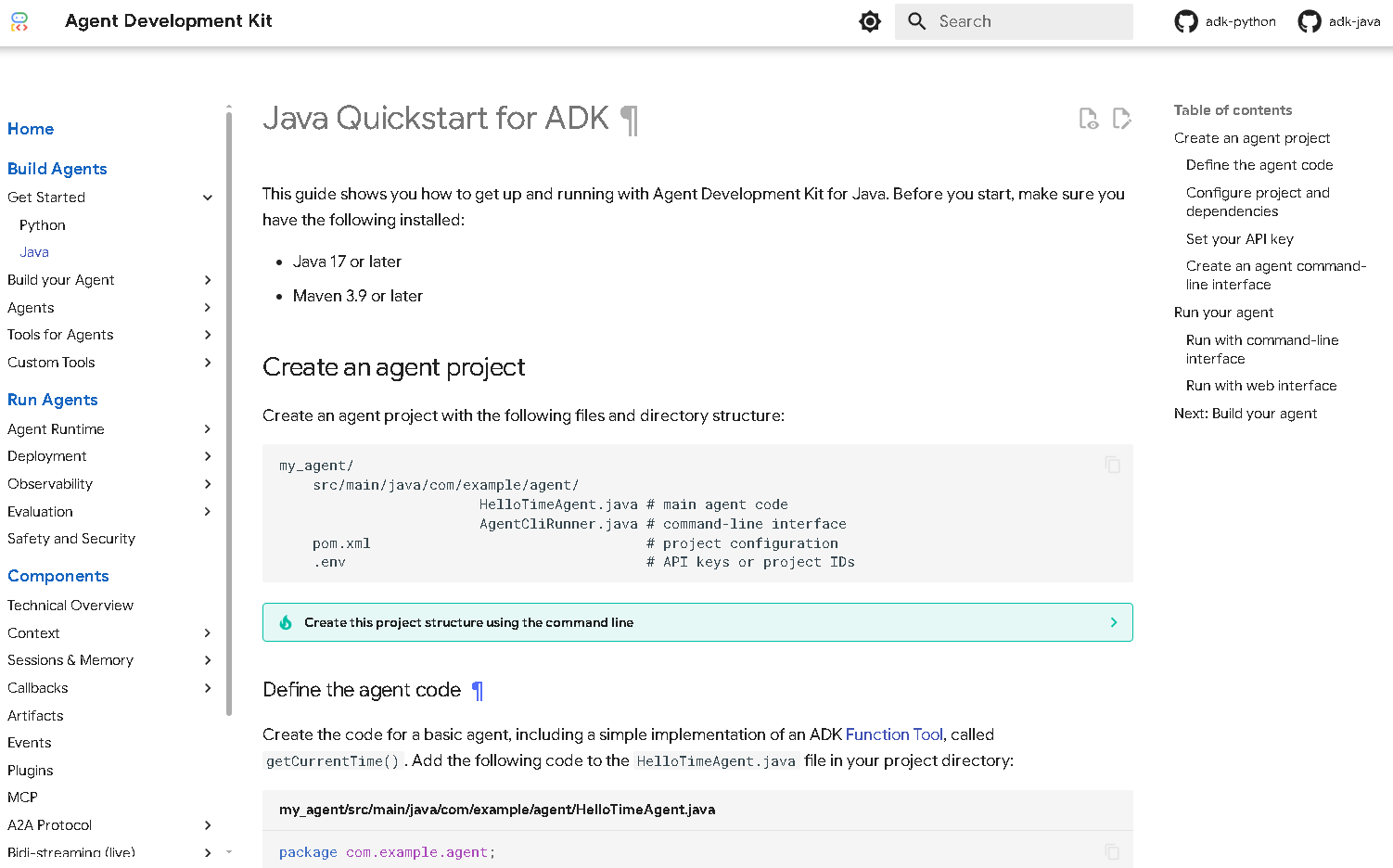Viewport: 1393px width, 868px height.
Task: Copy the directory structure code block
Action: 1113,465
